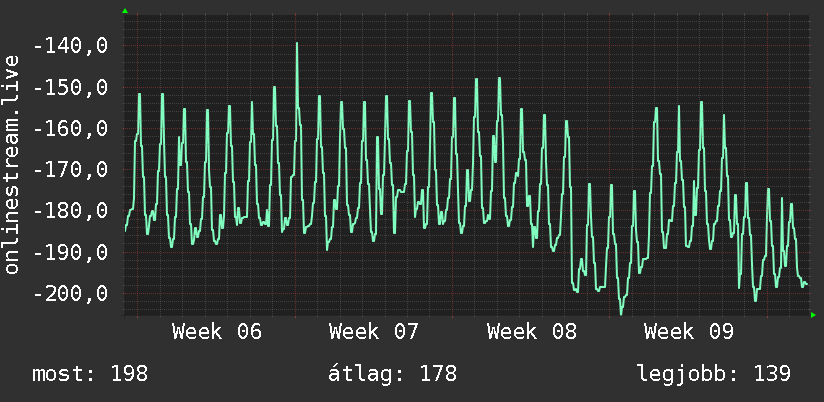Click the vertical 'onlinestream.live' axis title

tap(11, 164)
